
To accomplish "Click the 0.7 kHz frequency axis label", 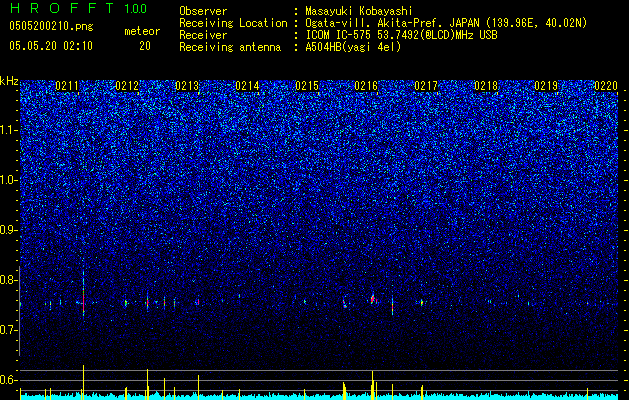I will tap(9, 330).
